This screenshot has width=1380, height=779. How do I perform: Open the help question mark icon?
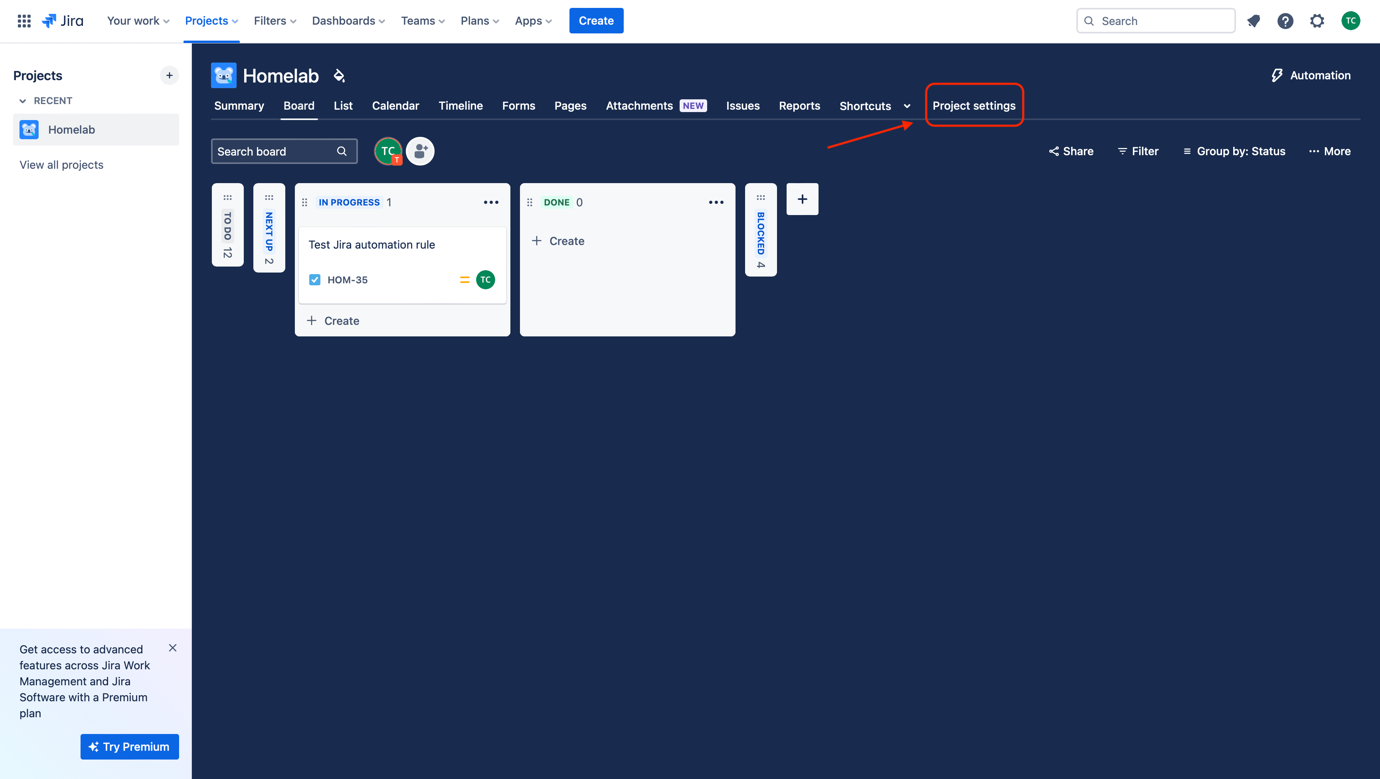[1286, 21]
